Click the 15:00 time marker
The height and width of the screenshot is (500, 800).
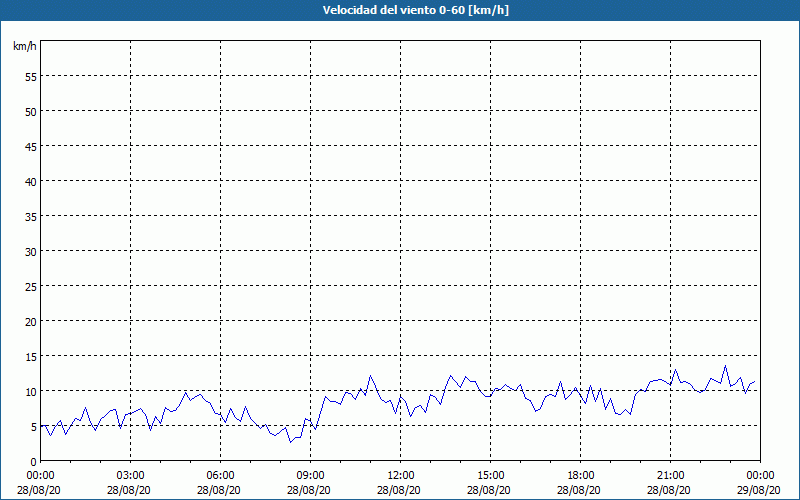coord(490,475)
